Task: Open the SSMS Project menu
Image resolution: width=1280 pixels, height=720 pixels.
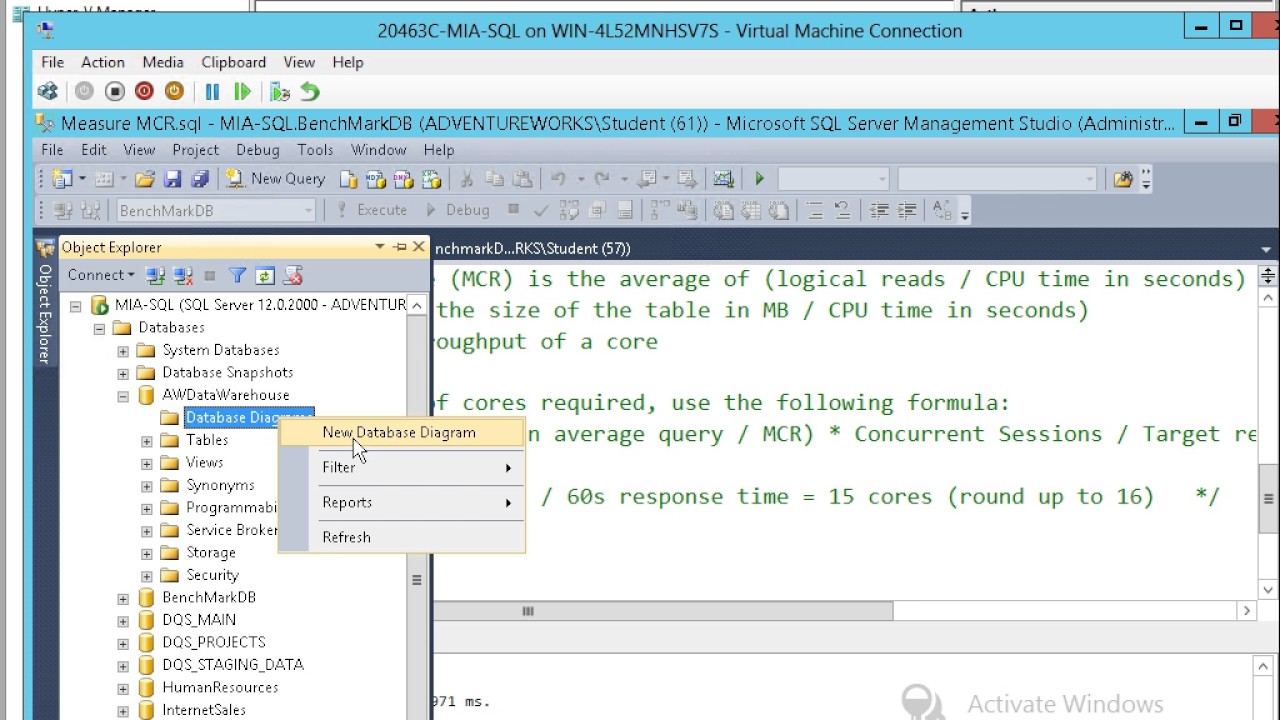Action: 195,149
